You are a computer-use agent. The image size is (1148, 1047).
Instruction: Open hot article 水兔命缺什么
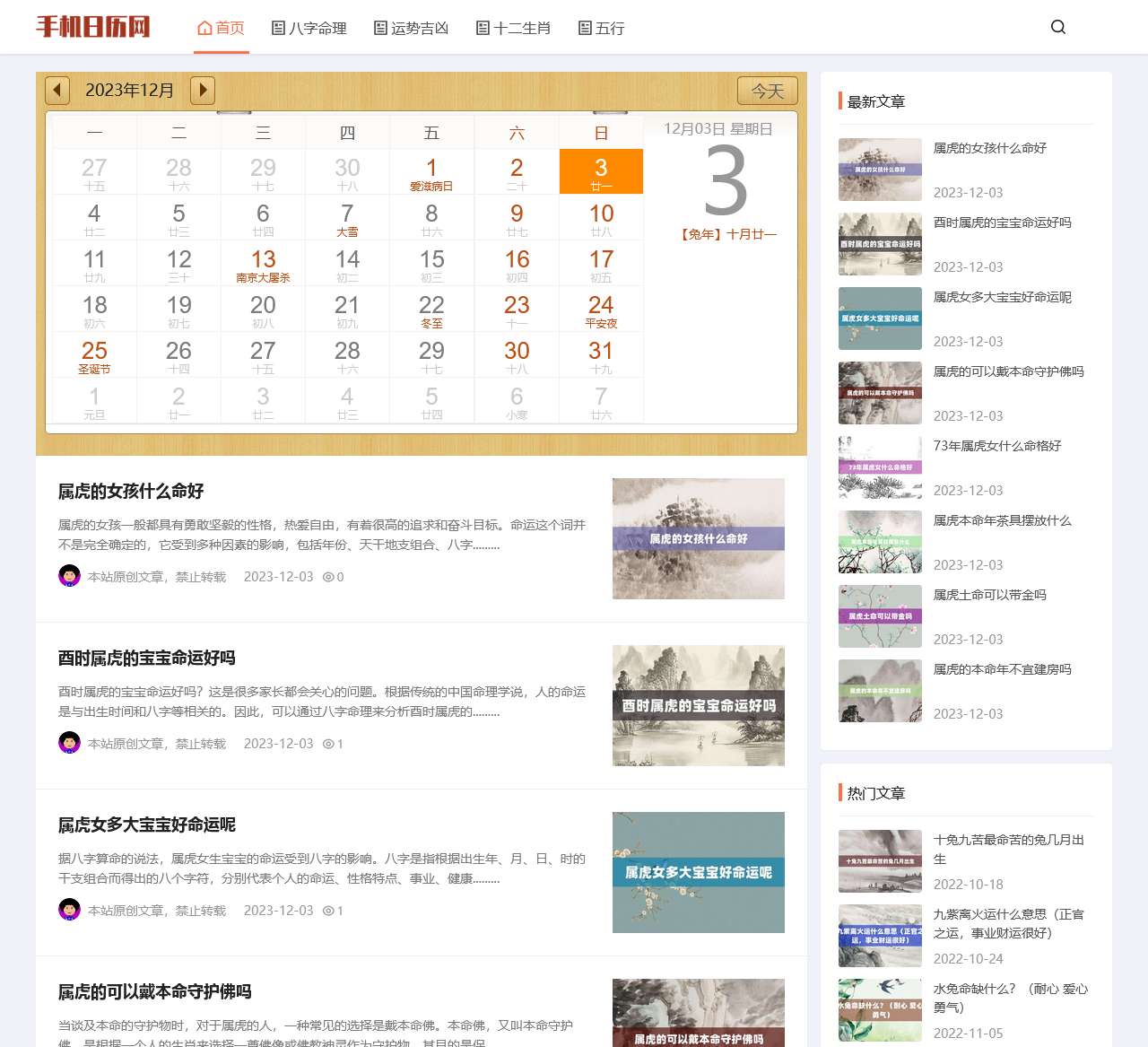pos(1011,998)
